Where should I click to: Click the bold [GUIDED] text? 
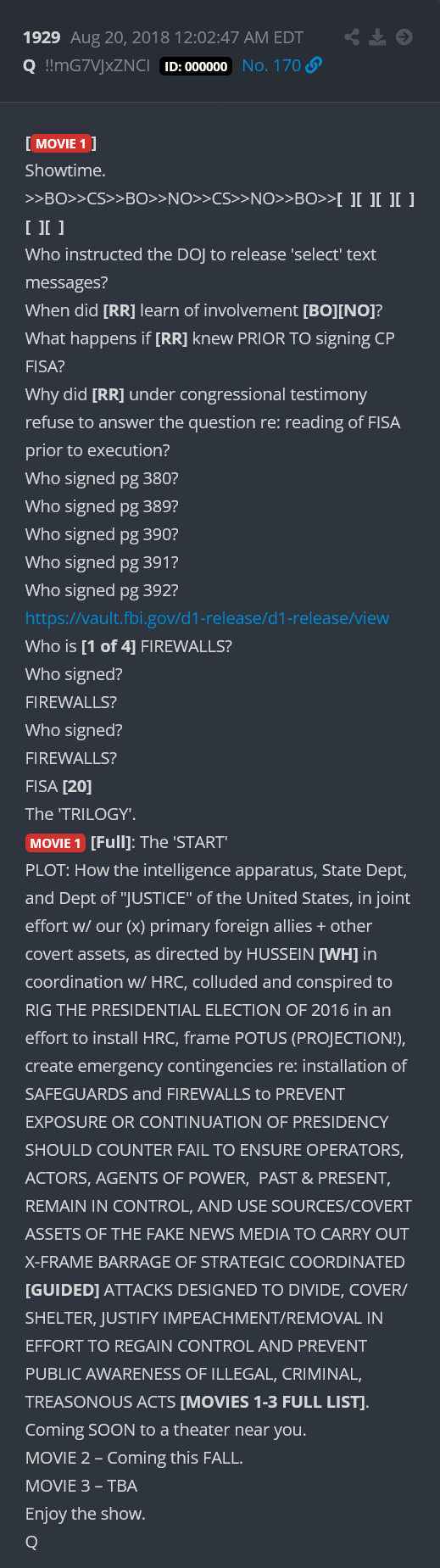tap(63, 1290)
